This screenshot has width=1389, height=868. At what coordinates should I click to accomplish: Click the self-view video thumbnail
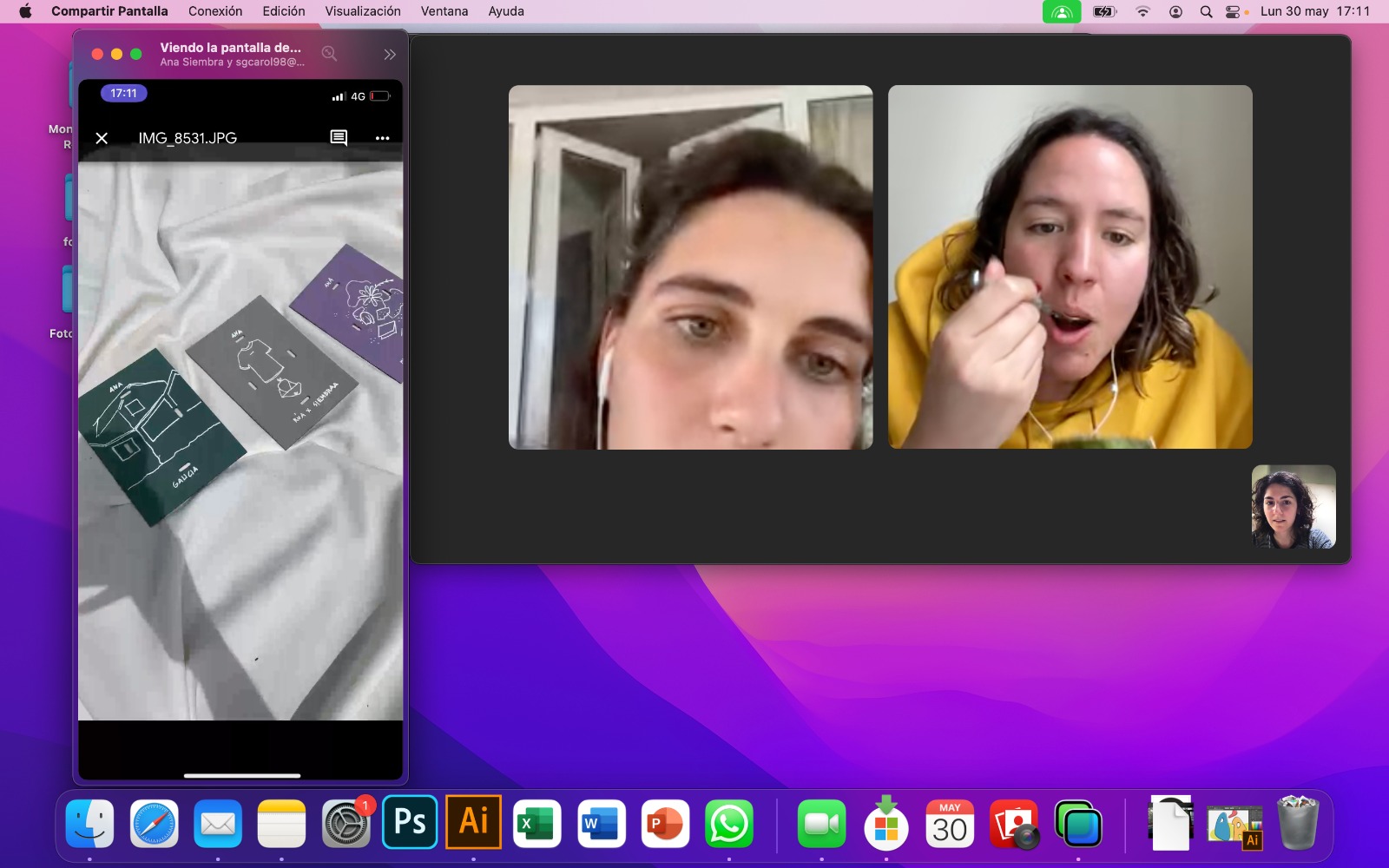click(x=1293, y=507)
